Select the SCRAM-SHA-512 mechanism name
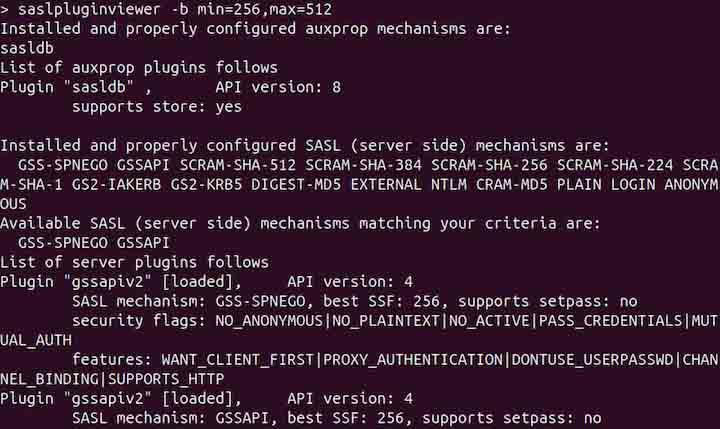 pos(242,164)
